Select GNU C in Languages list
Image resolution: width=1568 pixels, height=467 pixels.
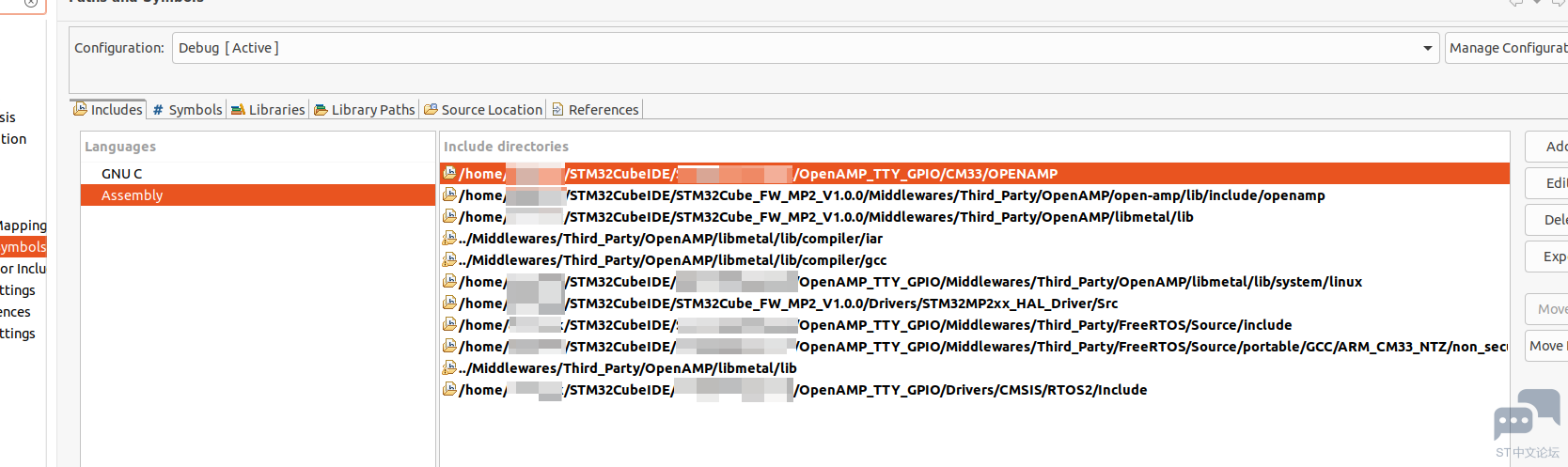[x=258, y=174]
